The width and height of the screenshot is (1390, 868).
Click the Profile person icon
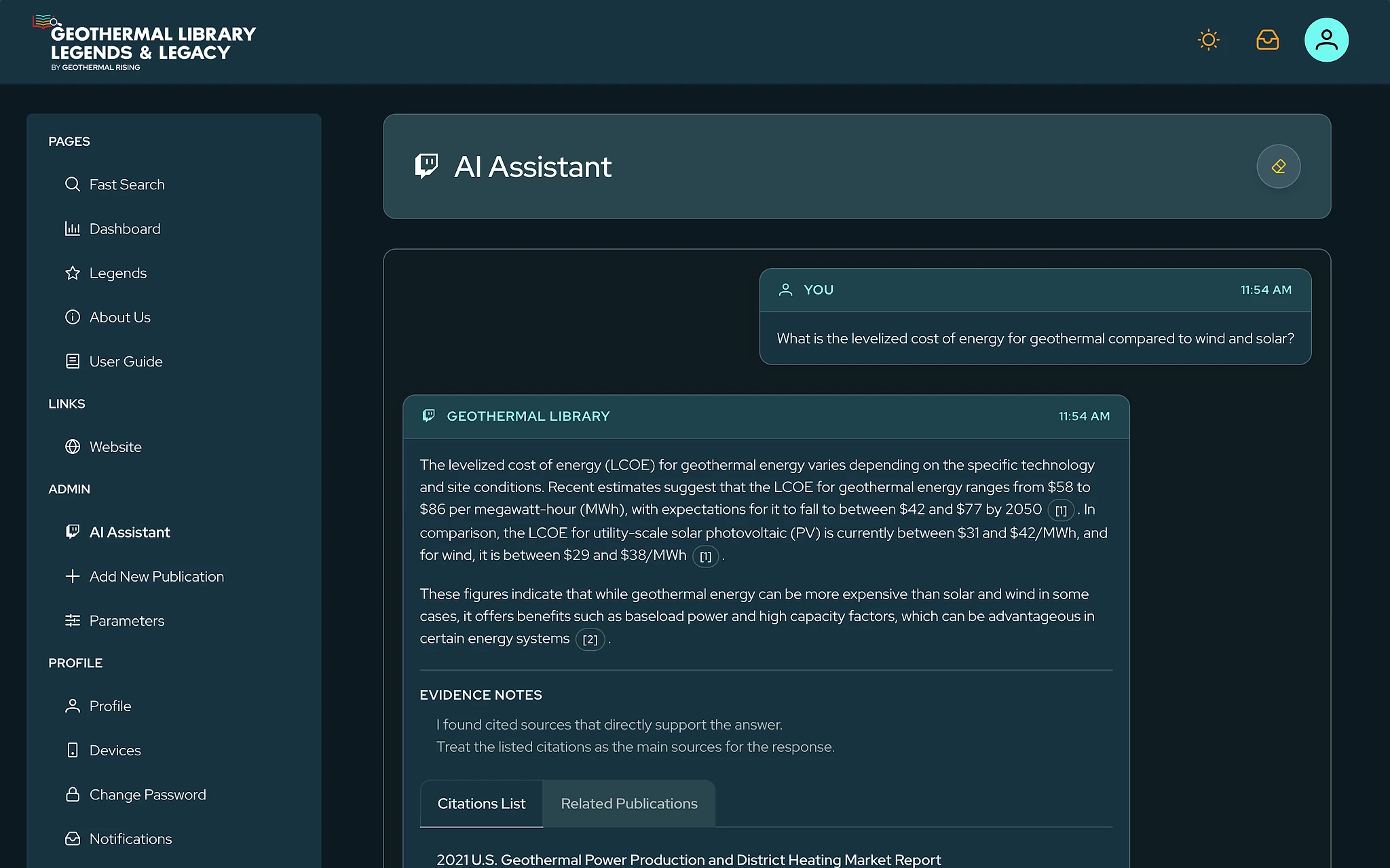(x=73, y=706)
